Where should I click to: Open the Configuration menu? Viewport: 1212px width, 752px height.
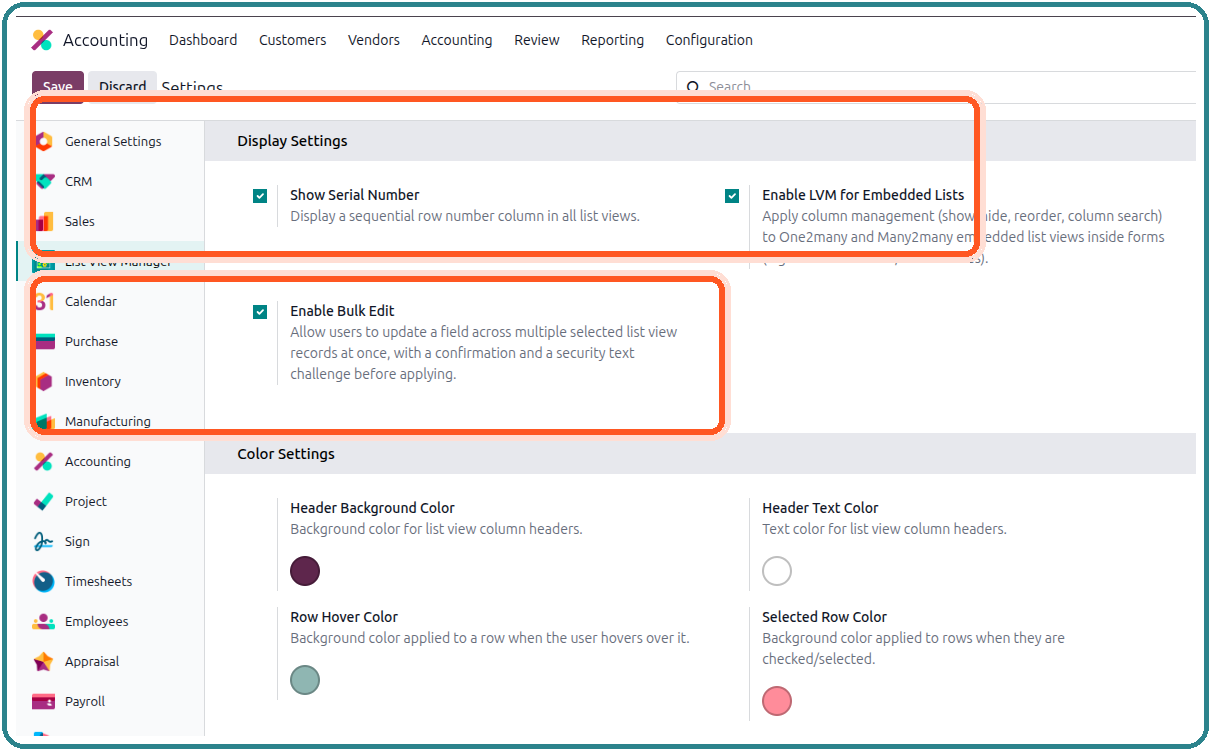tap(709, 40)
